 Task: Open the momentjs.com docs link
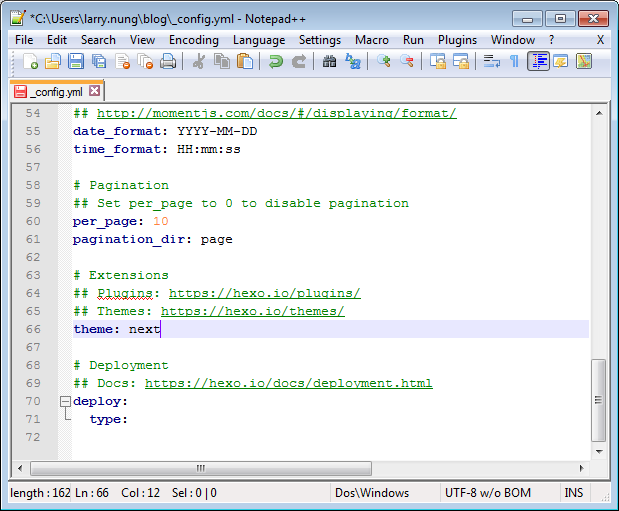(x=277, y=113)
